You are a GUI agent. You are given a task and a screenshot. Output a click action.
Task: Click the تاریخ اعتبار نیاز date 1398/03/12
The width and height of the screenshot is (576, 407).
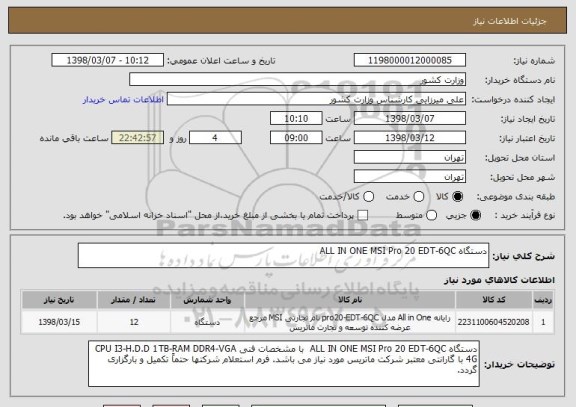point(410,138)
